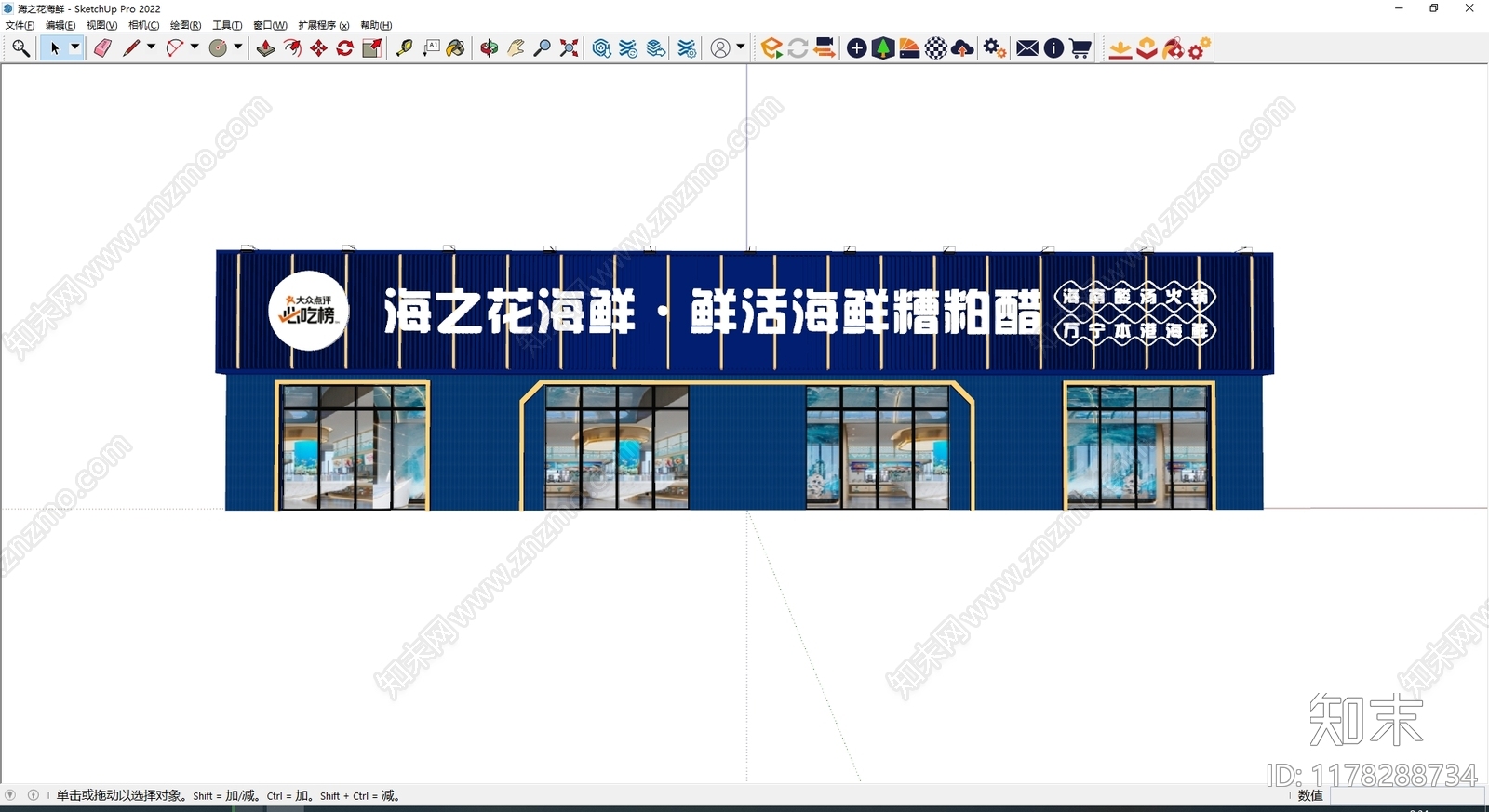The width and height of the screenshot is (1489, 812).
Task: Click the red chevron plugin icon
Action: point(1147,48)
